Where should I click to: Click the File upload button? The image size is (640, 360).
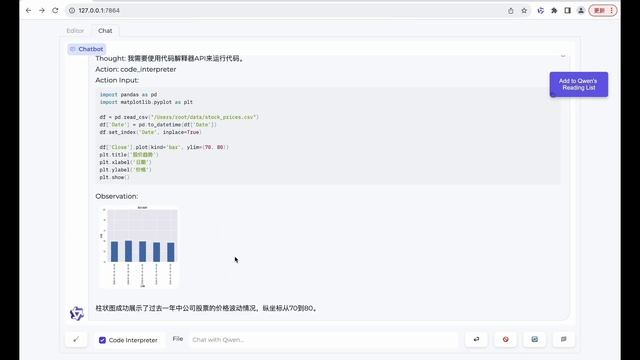pyautogui.click(x=178, y=339)
